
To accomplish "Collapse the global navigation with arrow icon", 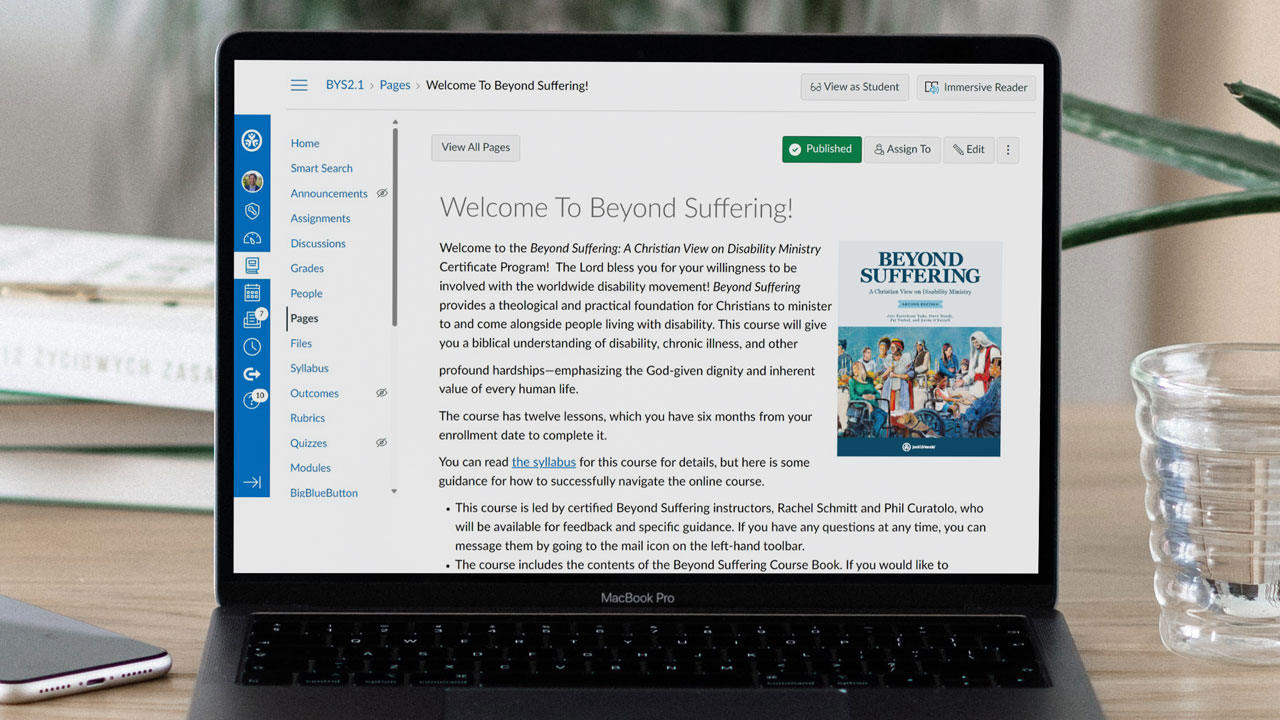I will point(252,482).
